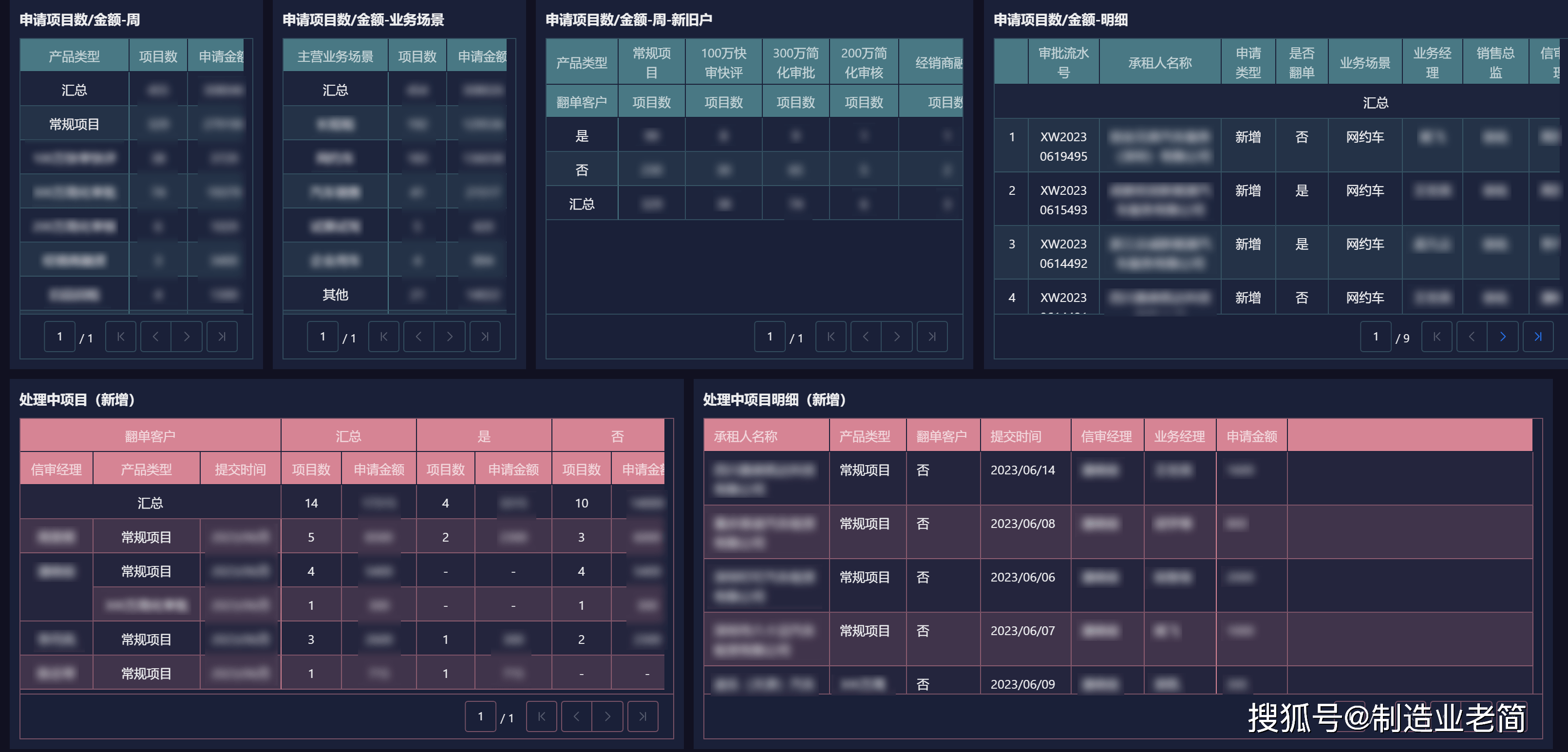Click page number field in 申请项目数/金额-业务场景 panel
Screen dimensions: 1568x752
[322, 337]
